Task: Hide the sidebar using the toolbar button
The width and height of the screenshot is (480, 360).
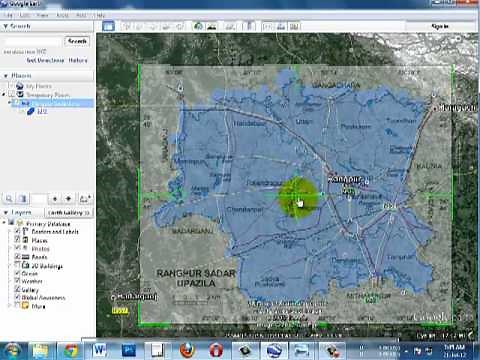Action: (108, 26)
